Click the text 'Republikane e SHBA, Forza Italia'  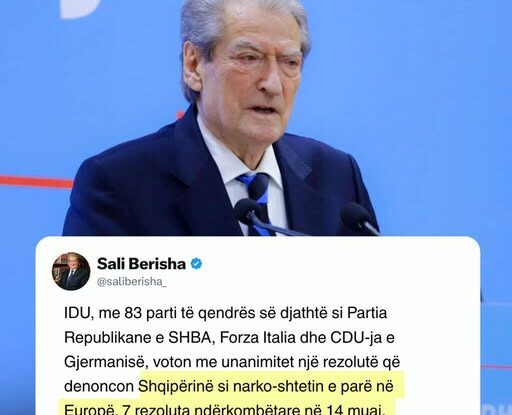[180, 338]
